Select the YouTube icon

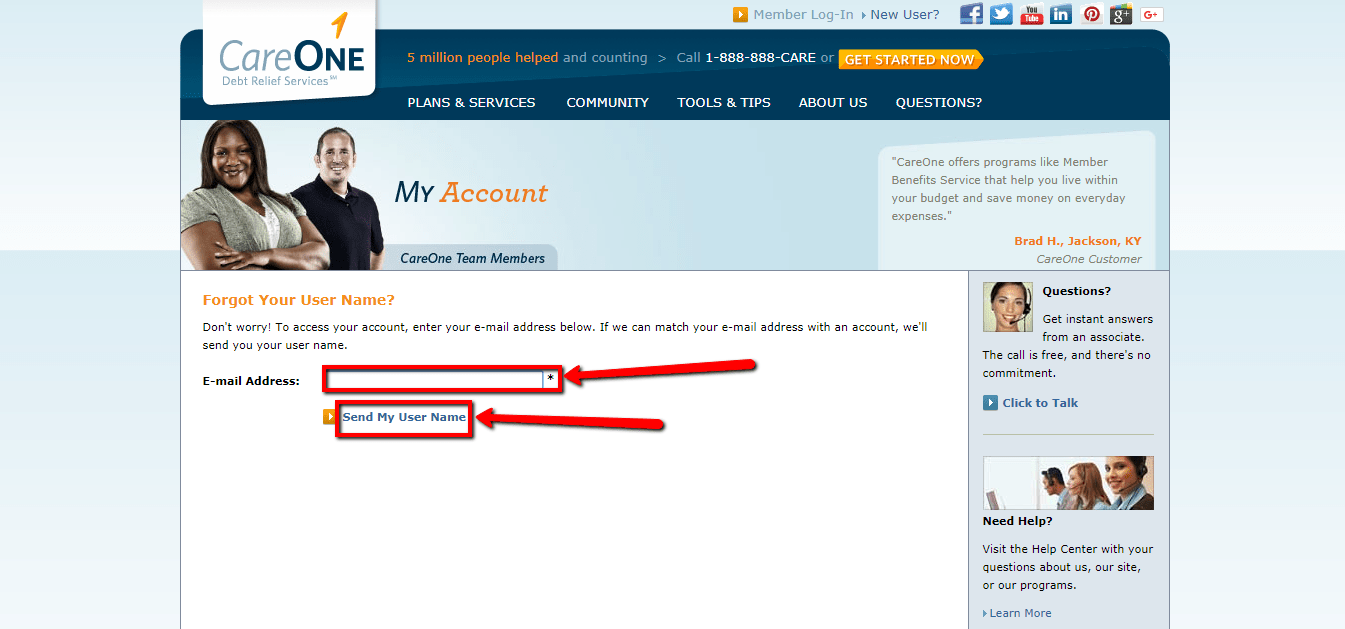[x=1030, y=14]
